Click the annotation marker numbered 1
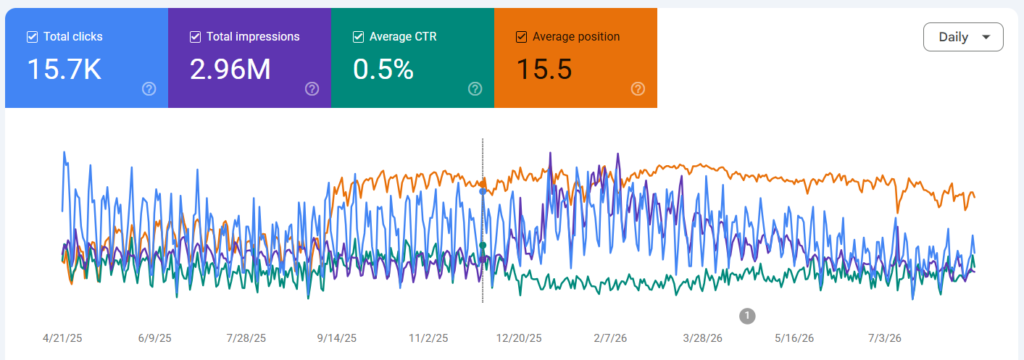1024x360 pixels. 747,316
